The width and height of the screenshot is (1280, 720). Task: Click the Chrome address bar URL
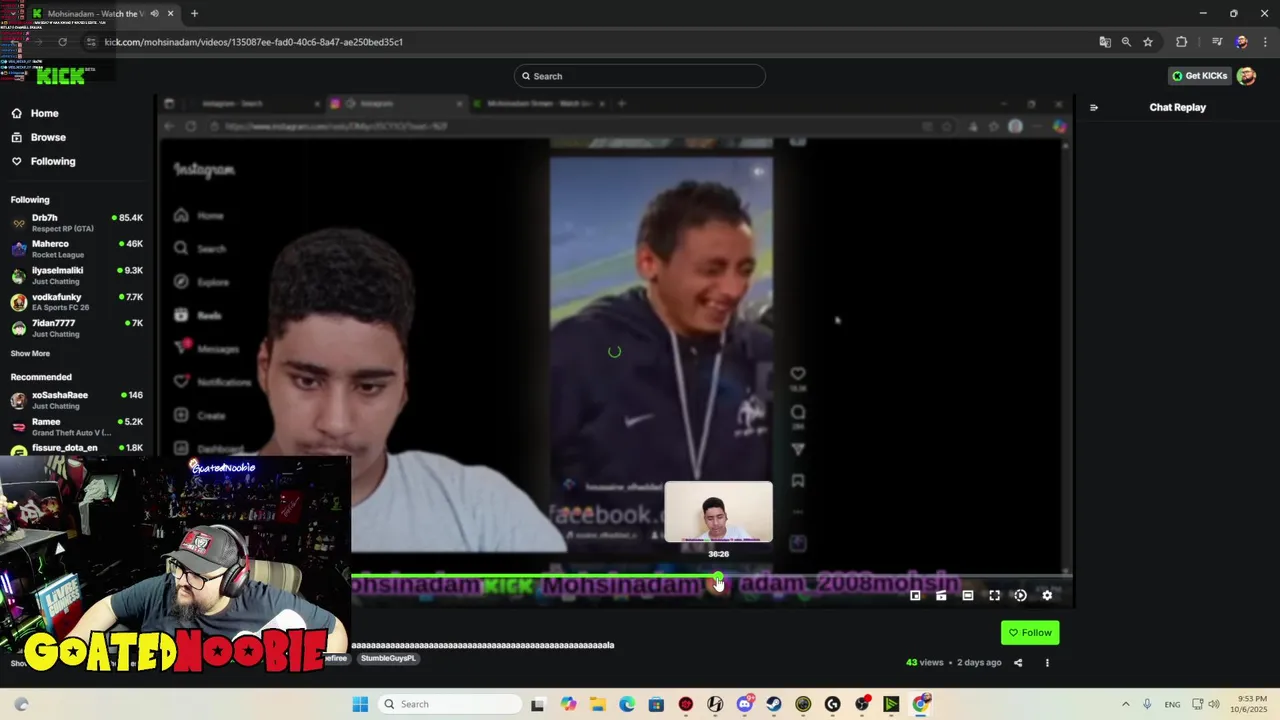click(x=253, y=42)
